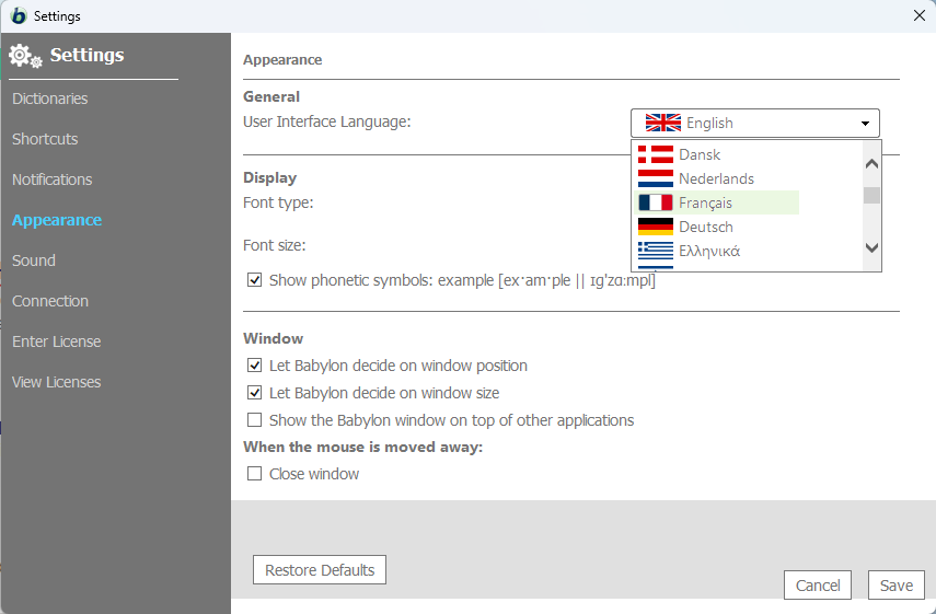Open Connection settings

50,301
